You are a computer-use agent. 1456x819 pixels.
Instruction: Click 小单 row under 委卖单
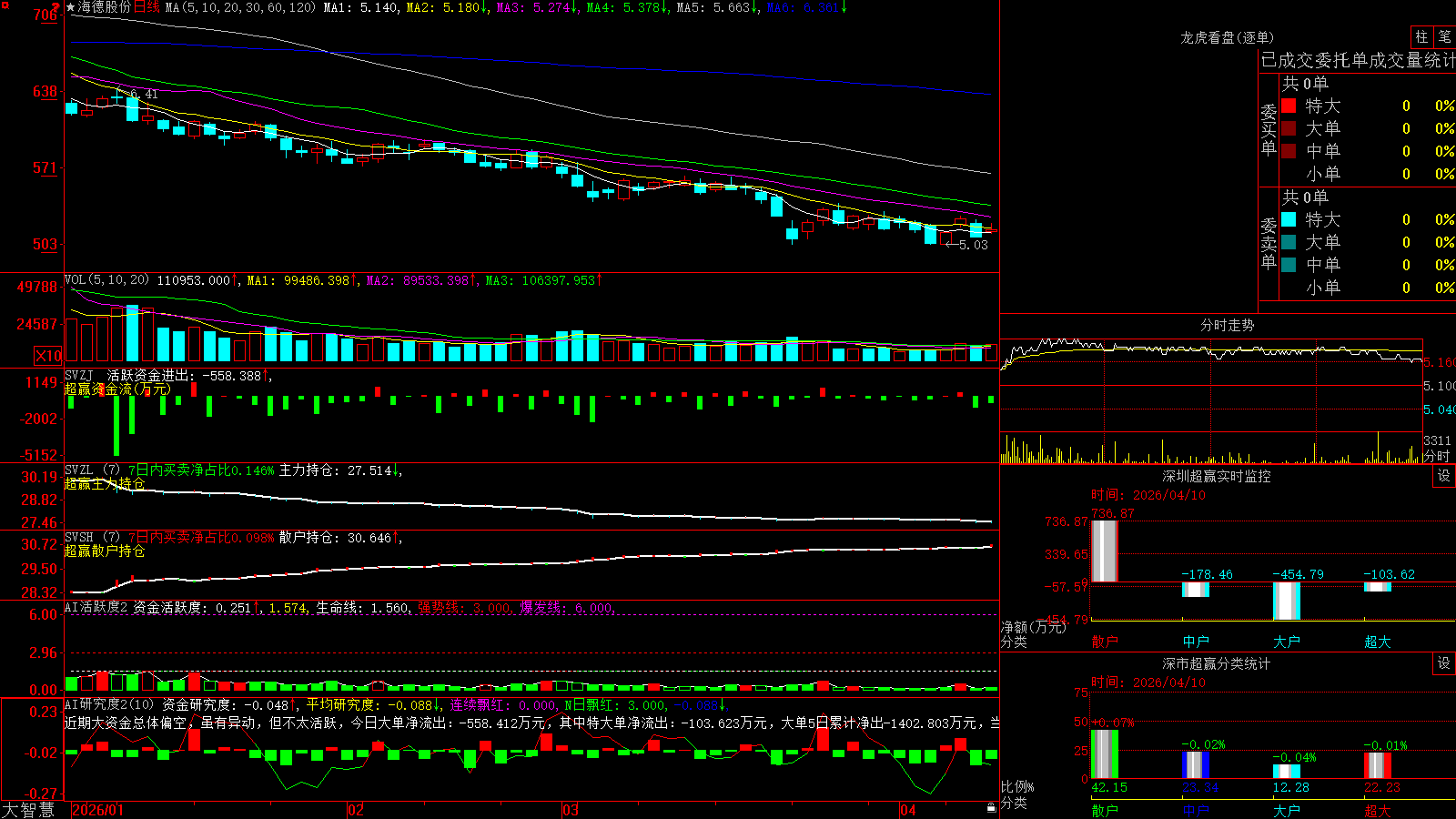pos(1368,288)
